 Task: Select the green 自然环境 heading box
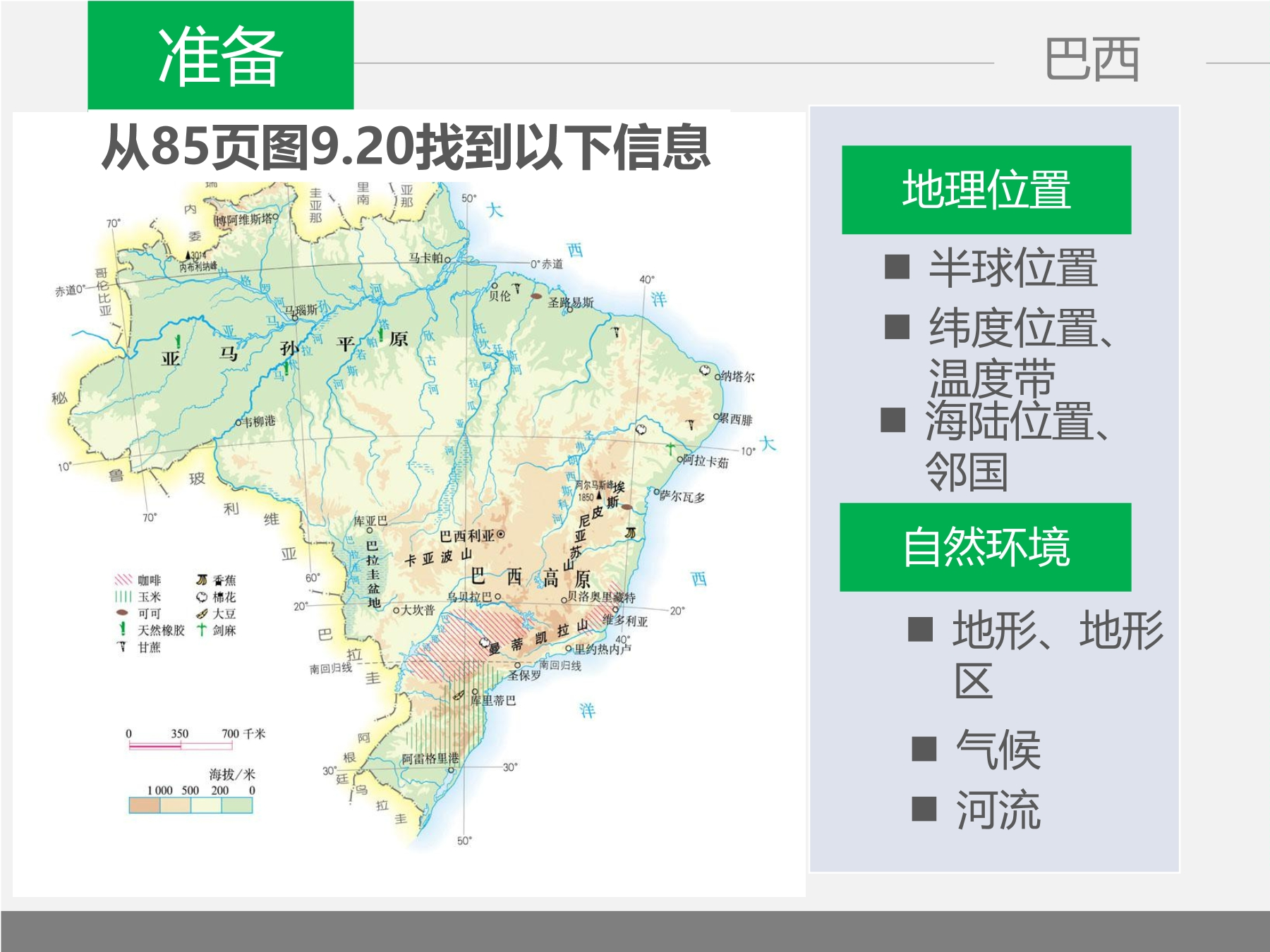(986, 547)
